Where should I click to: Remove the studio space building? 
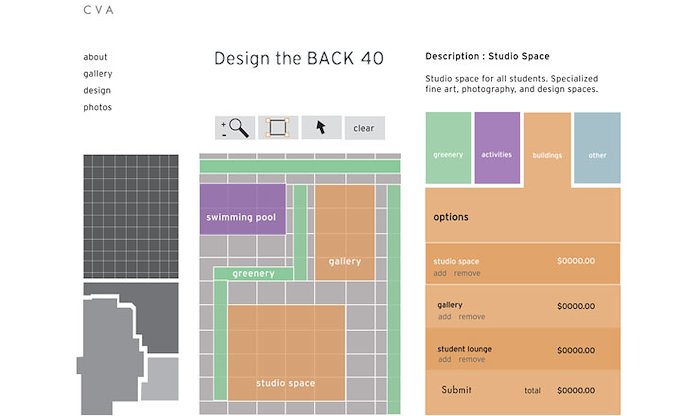click(467, 273)
